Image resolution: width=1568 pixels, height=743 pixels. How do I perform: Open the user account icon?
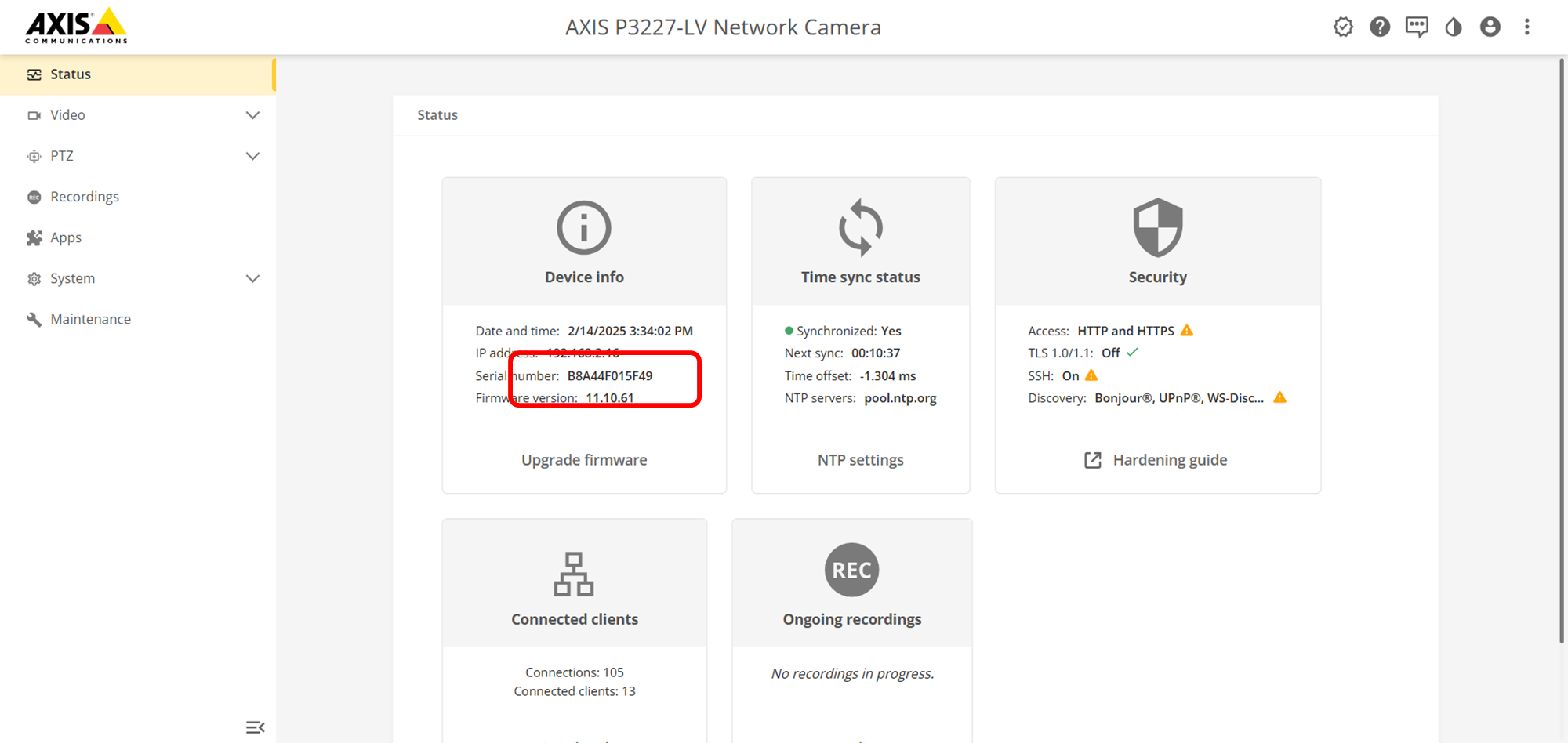pos(1490,27)
